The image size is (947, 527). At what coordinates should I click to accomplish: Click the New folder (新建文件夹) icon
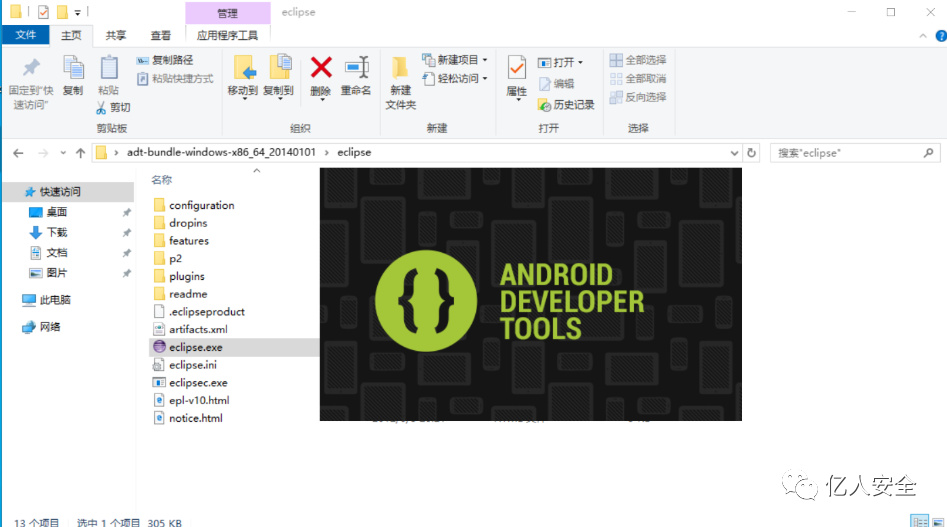click(400, 68)
